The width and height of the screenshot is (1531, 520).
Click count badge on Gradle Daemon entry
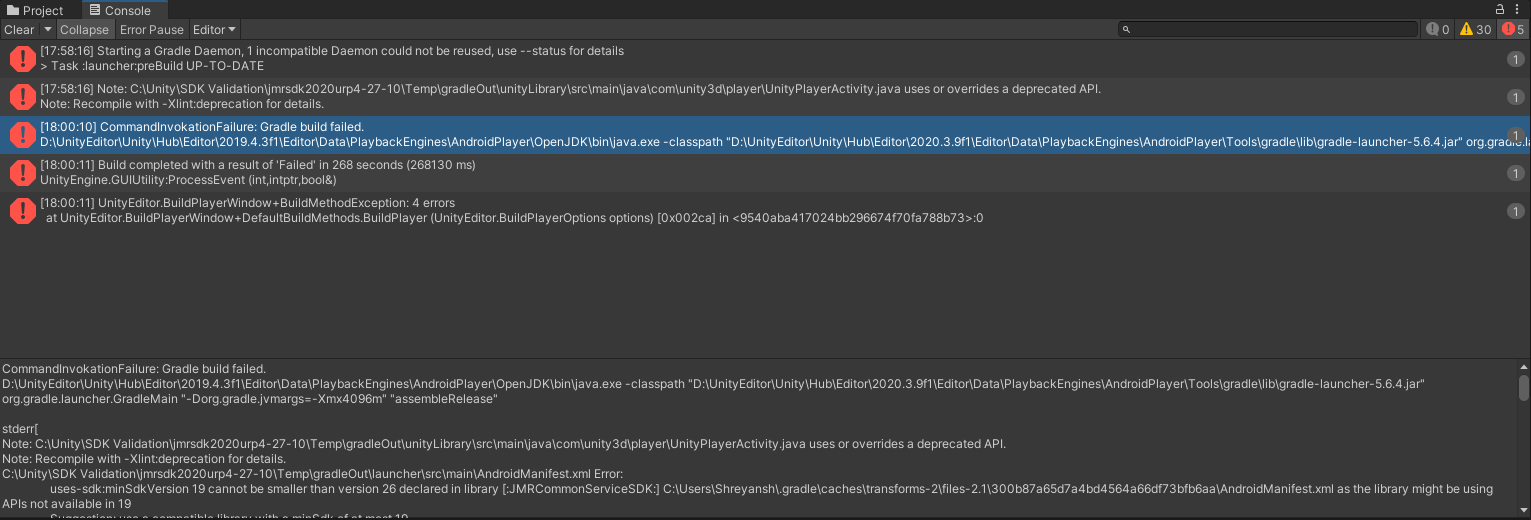1515,60
